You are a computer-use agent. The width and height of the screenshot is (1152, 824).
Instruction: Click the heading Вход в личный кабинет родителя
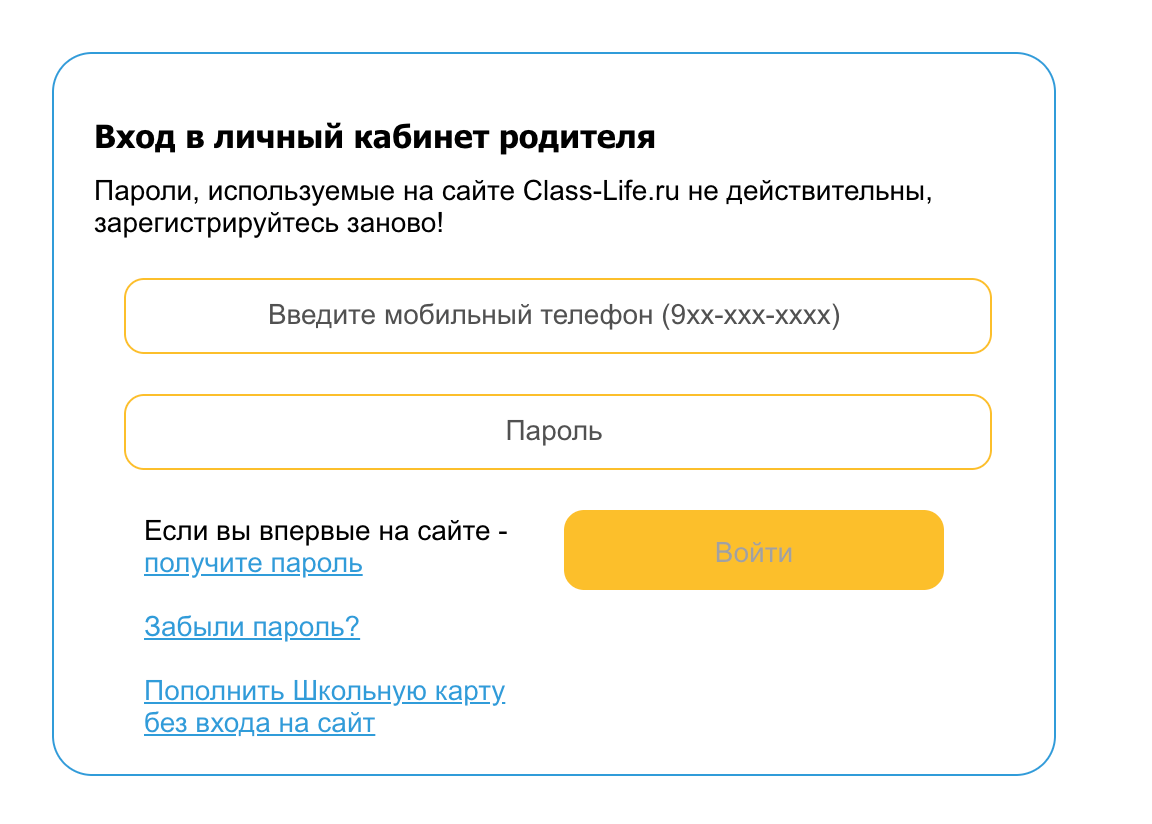point(375,137)
